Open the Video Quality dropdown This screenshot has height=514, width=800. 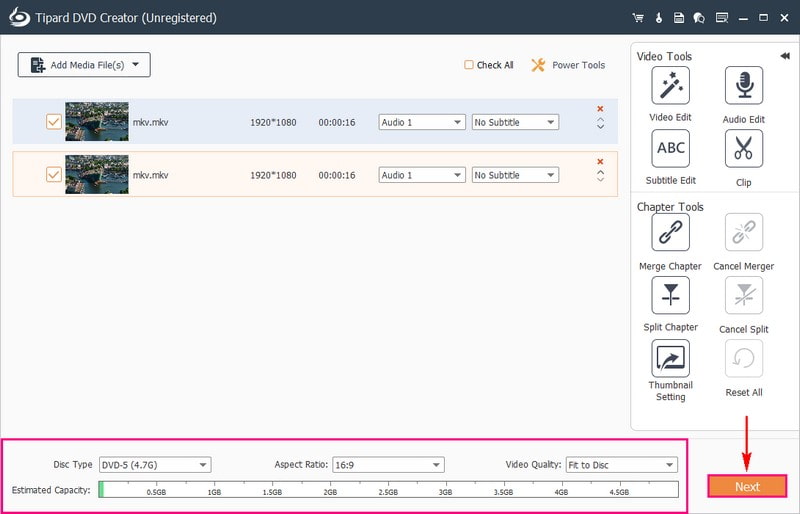tap(621, 465)
